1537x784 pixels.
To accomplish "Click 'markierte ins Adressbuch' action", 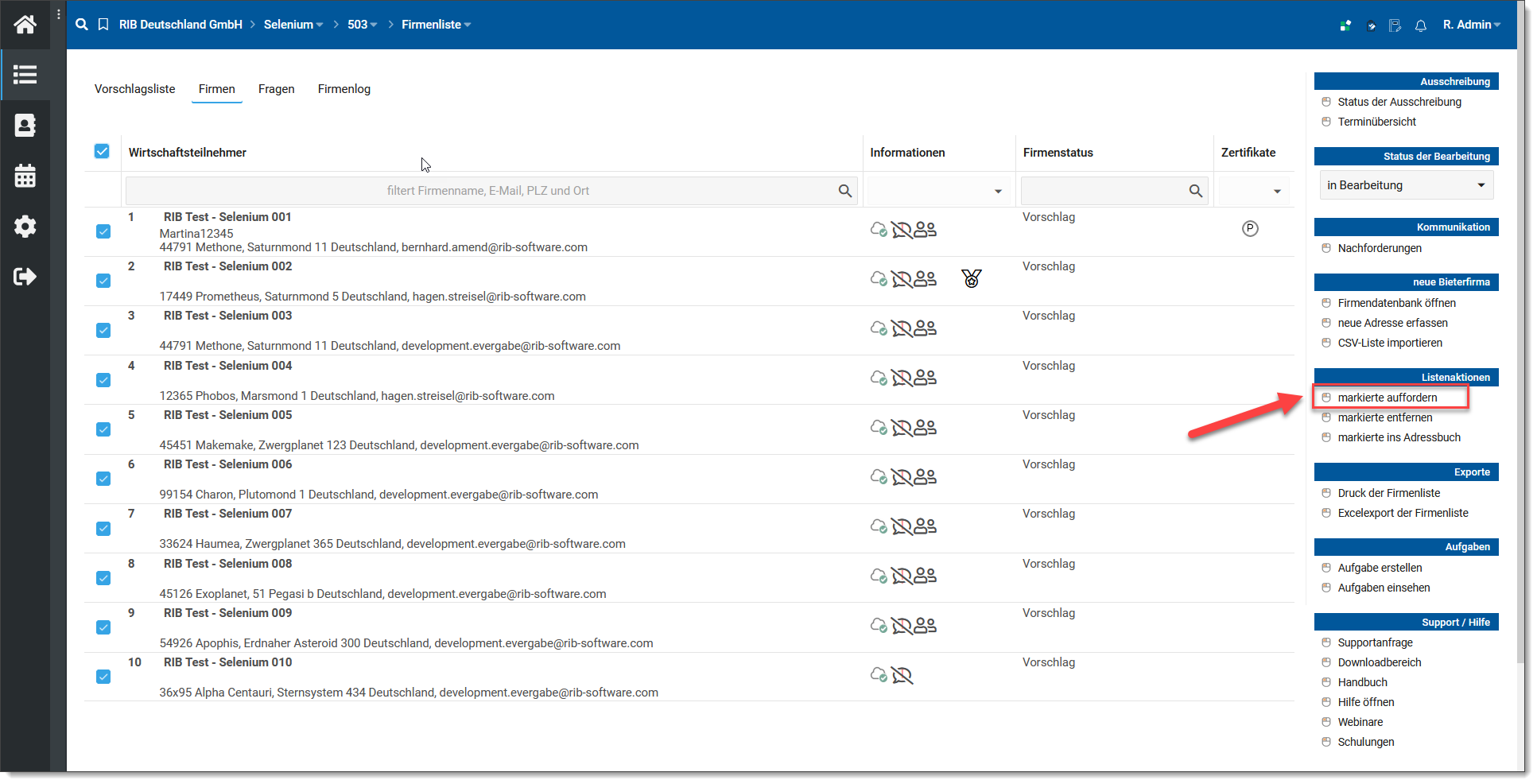I will pyautogui.click(x=1399, y=437).
